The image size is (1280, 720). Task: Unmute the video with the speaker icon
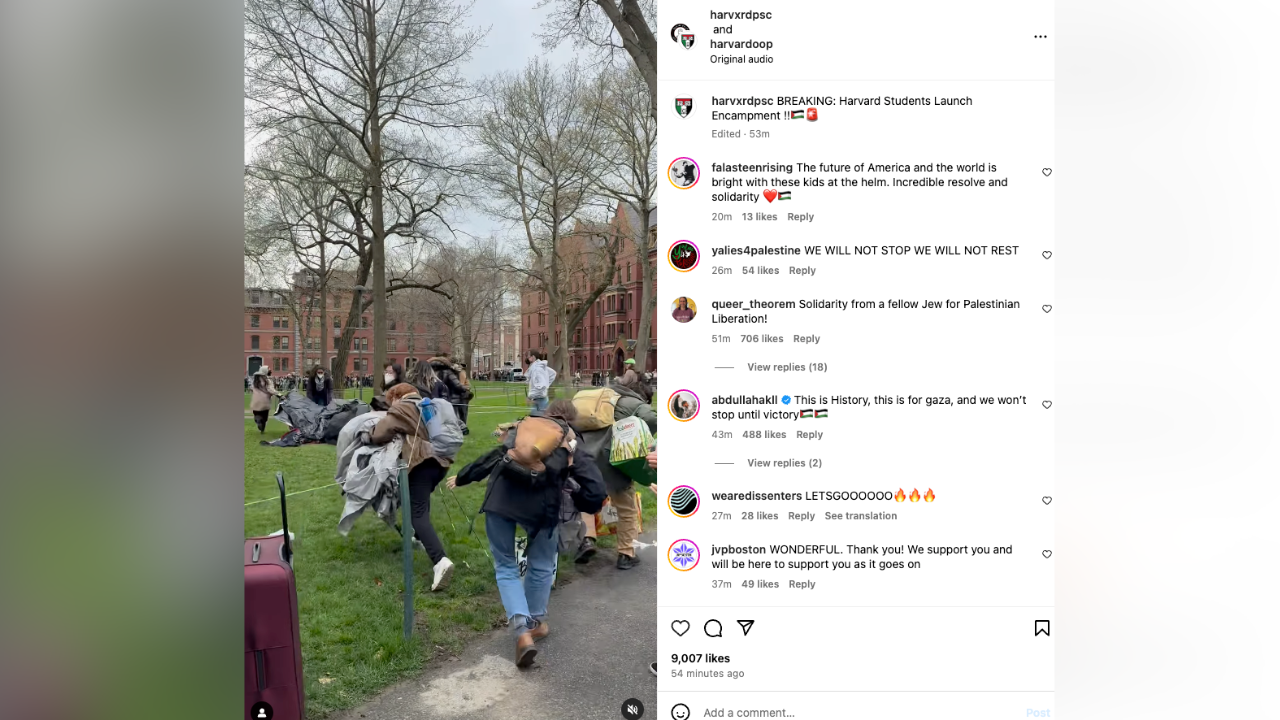pos(632,709)
